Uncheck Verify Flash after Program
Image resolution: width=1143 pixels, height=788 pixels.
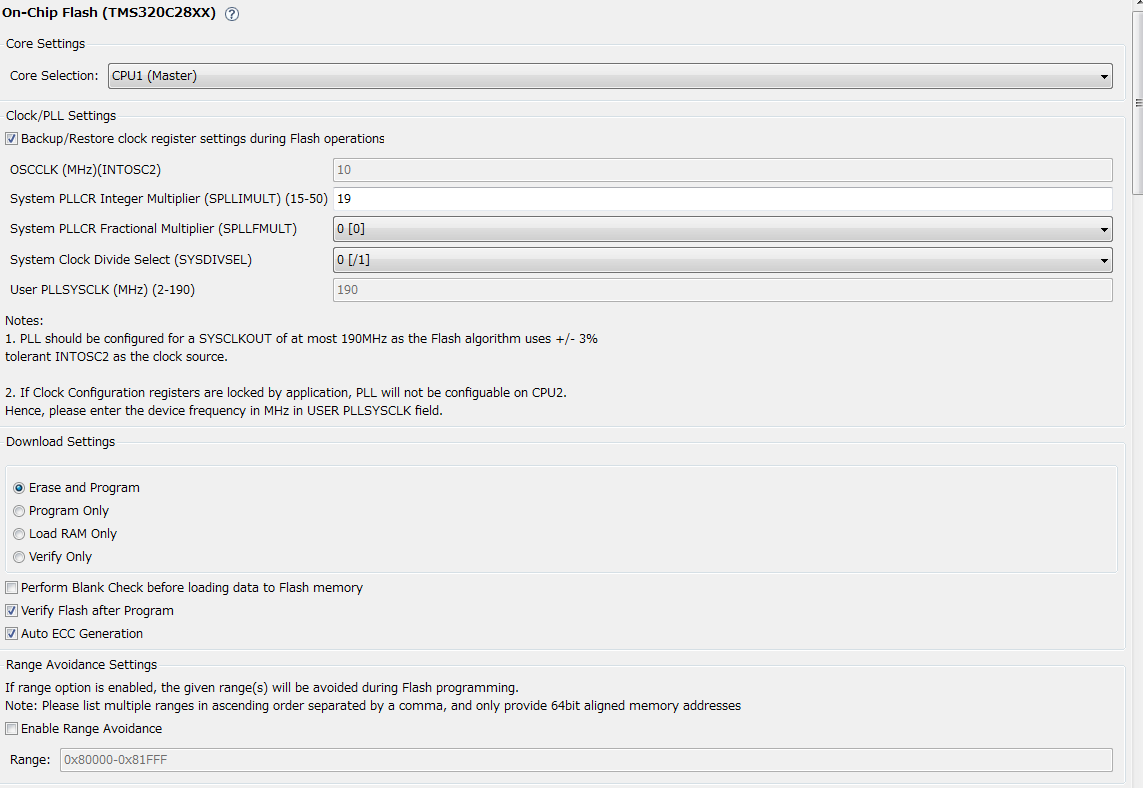click(12, 611)
